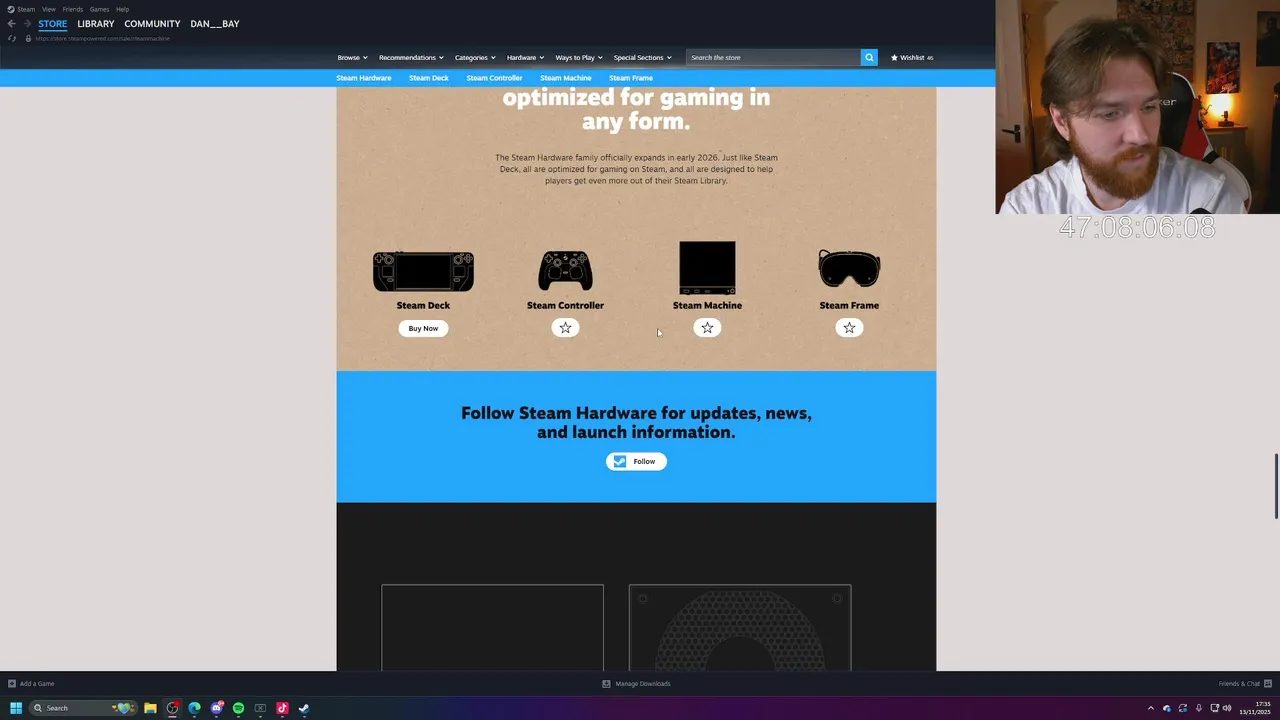Click the Steam Frame headset icon
Image resolution: width=1280 pixels, height=720 pixels.
coord(849,268)
